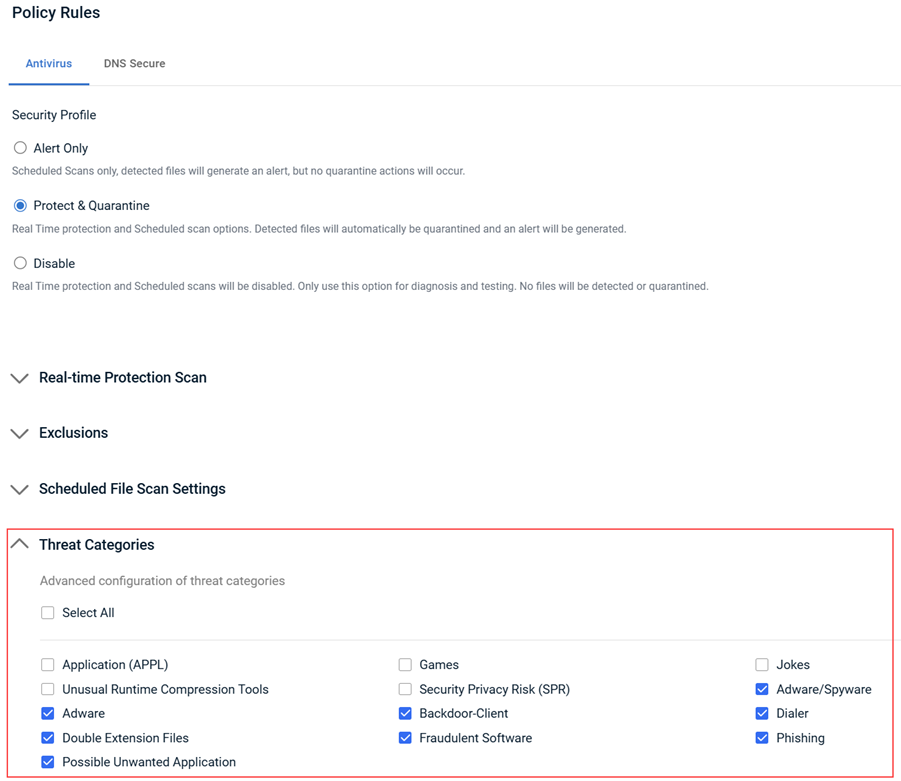Uncheck the Phishing threat category
This screenshot has height=781, width=901.
pos(762,738)
